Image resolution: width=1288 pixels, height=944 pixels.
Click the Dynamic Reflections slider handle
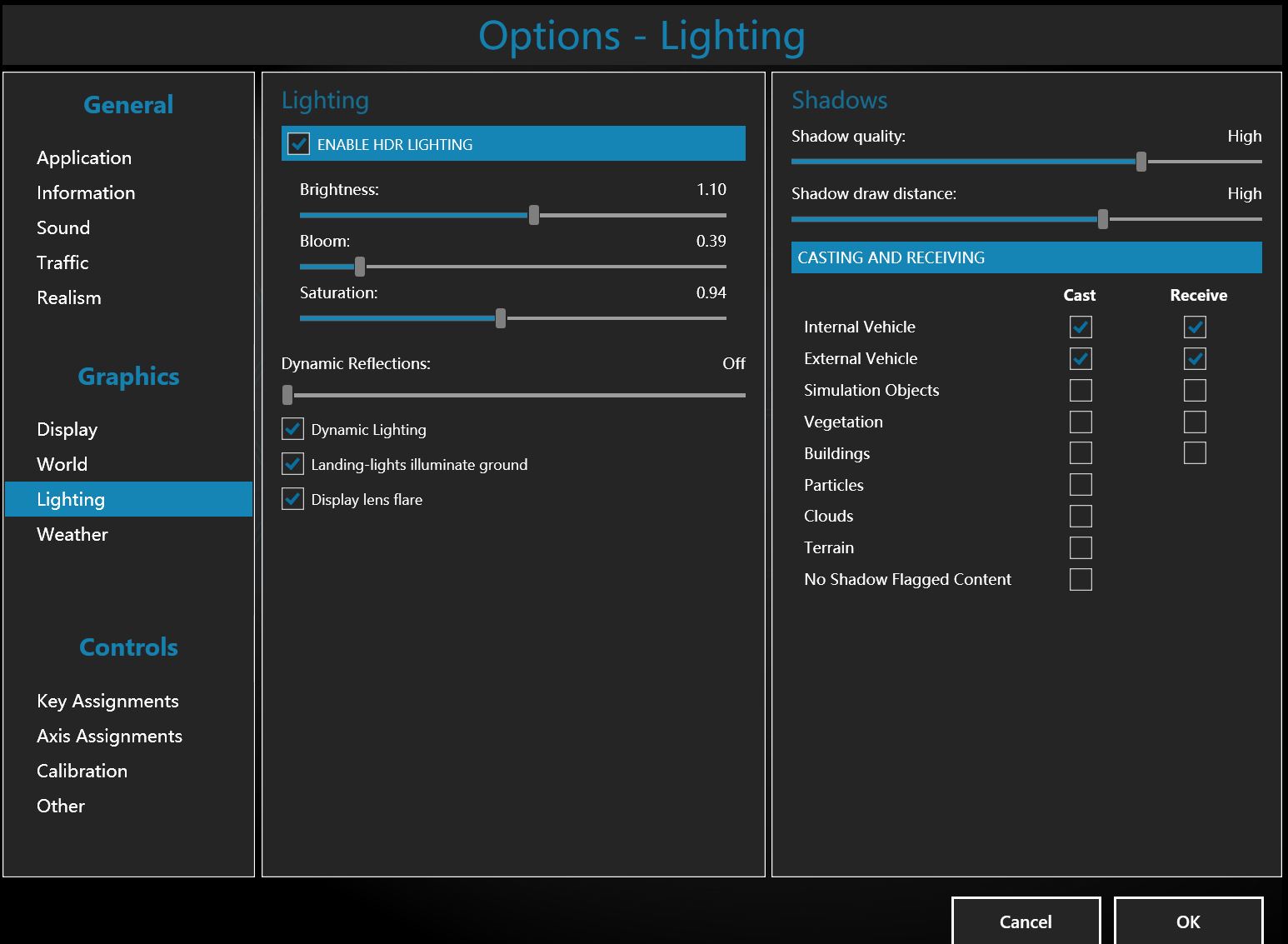coord(287,395)
